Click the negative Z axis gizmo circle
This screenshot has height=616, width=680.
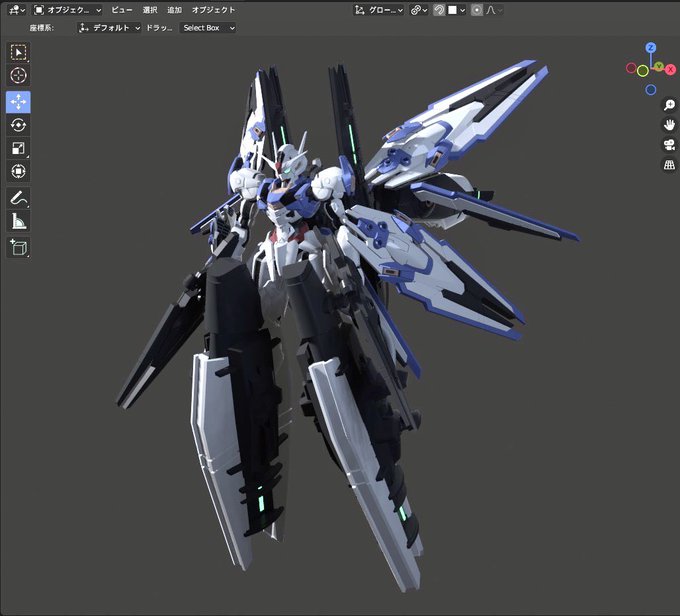(x=651, y=89)
